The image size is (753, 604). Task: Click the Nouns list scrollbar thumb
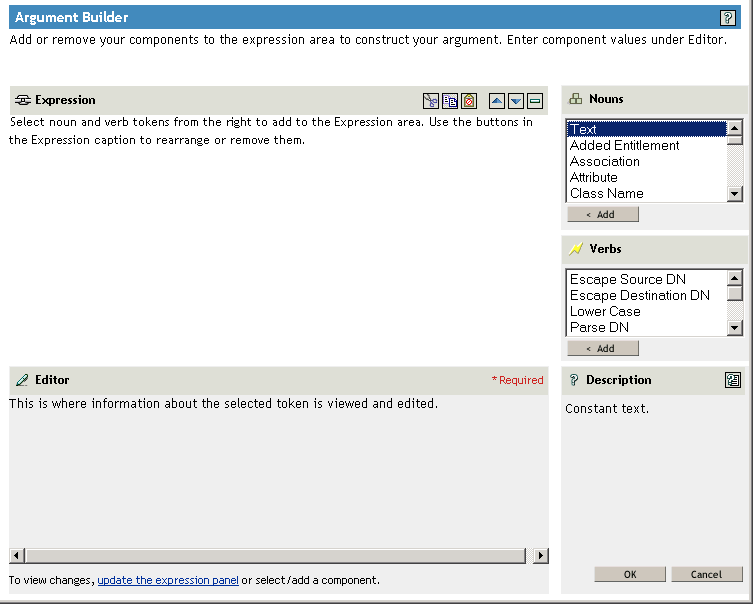734,140
